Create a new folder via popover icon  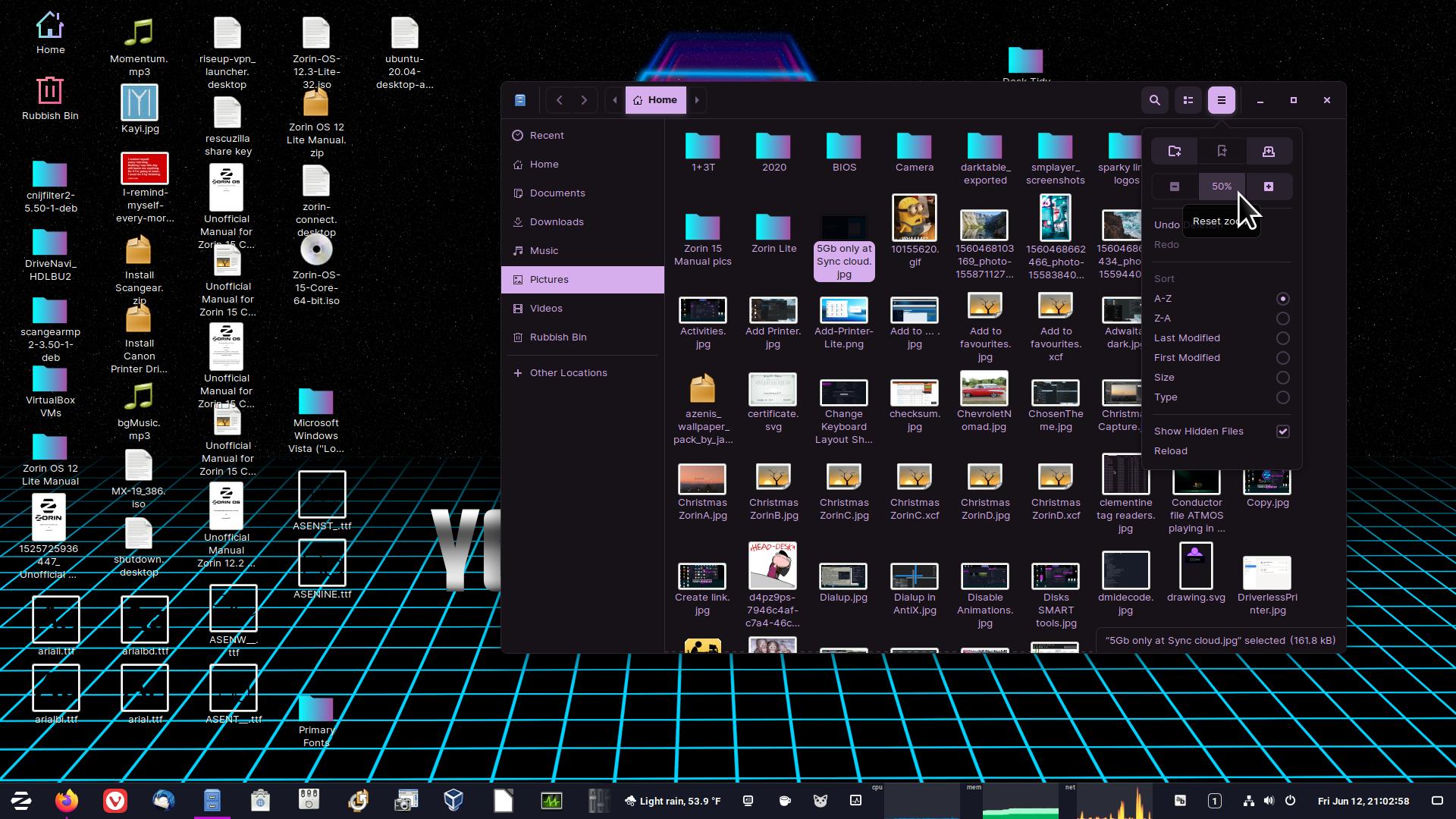[x=1175, y=152]
